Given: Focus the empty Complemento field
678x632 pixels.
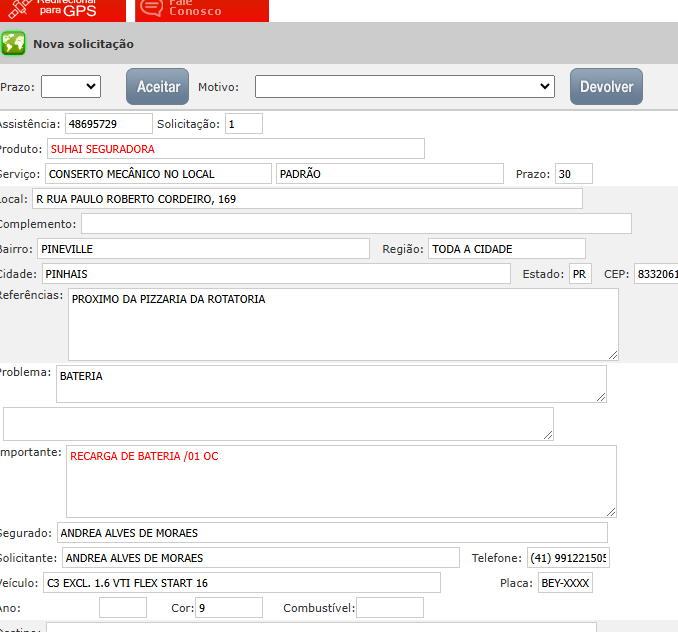Looking at the screenshot, I should pyautogui.click(x=356, y=224).
